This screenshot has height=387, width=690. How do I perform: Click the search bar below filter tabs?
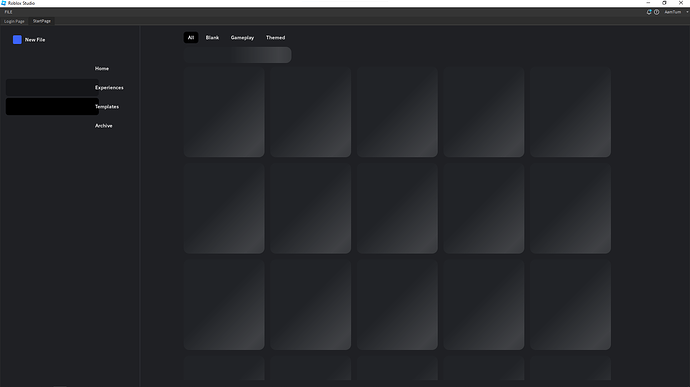(238, 55)
